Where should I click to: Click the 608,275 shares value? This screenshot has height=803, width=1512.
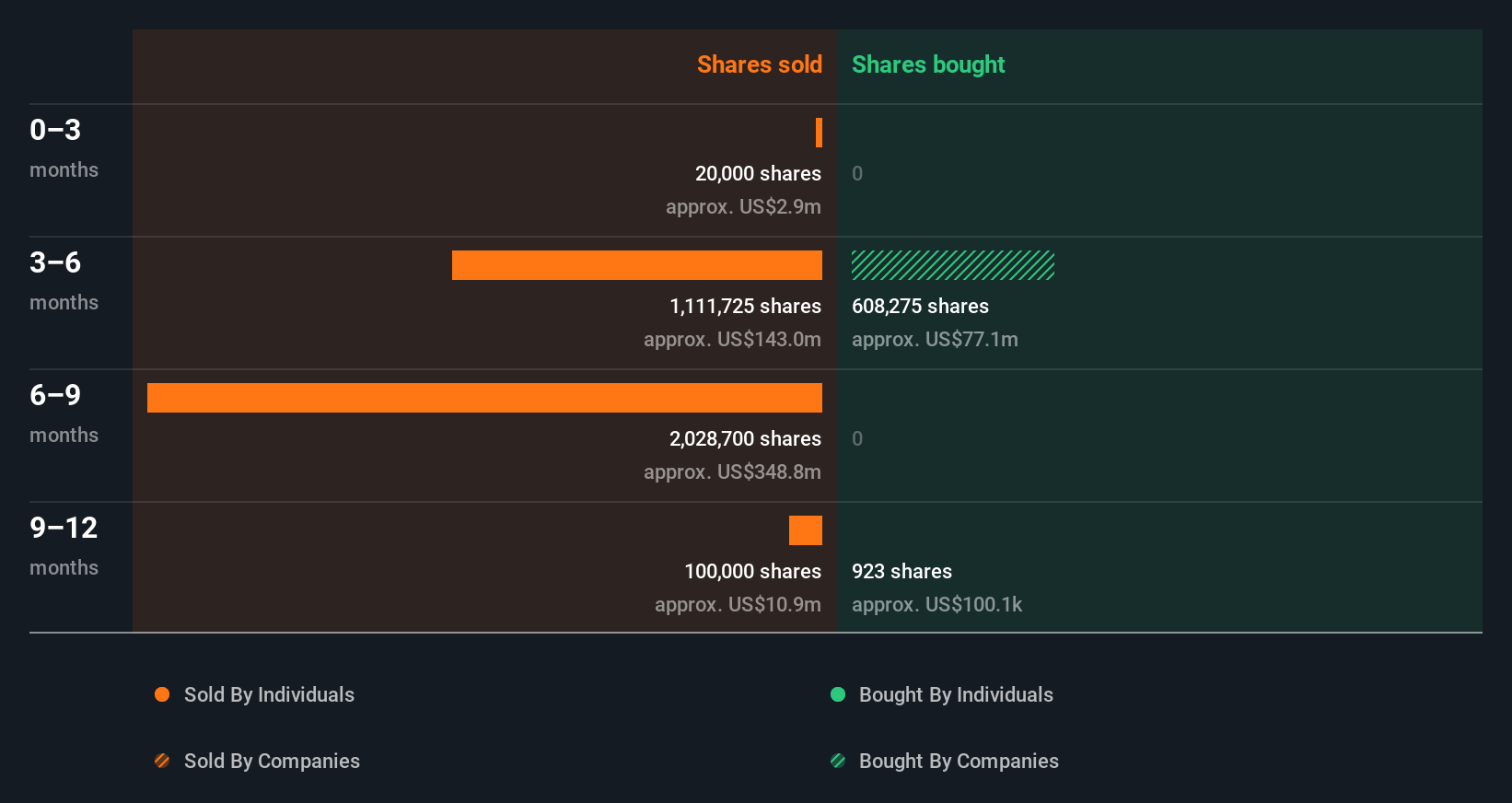(920, 306)
